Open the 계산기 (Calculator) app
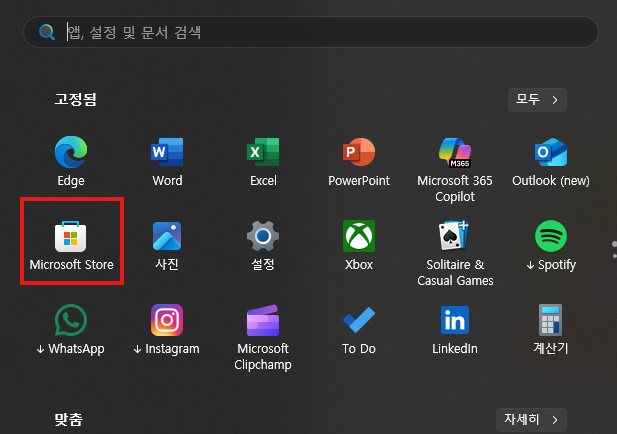This screenshot has height=434, width=617. 551,330
